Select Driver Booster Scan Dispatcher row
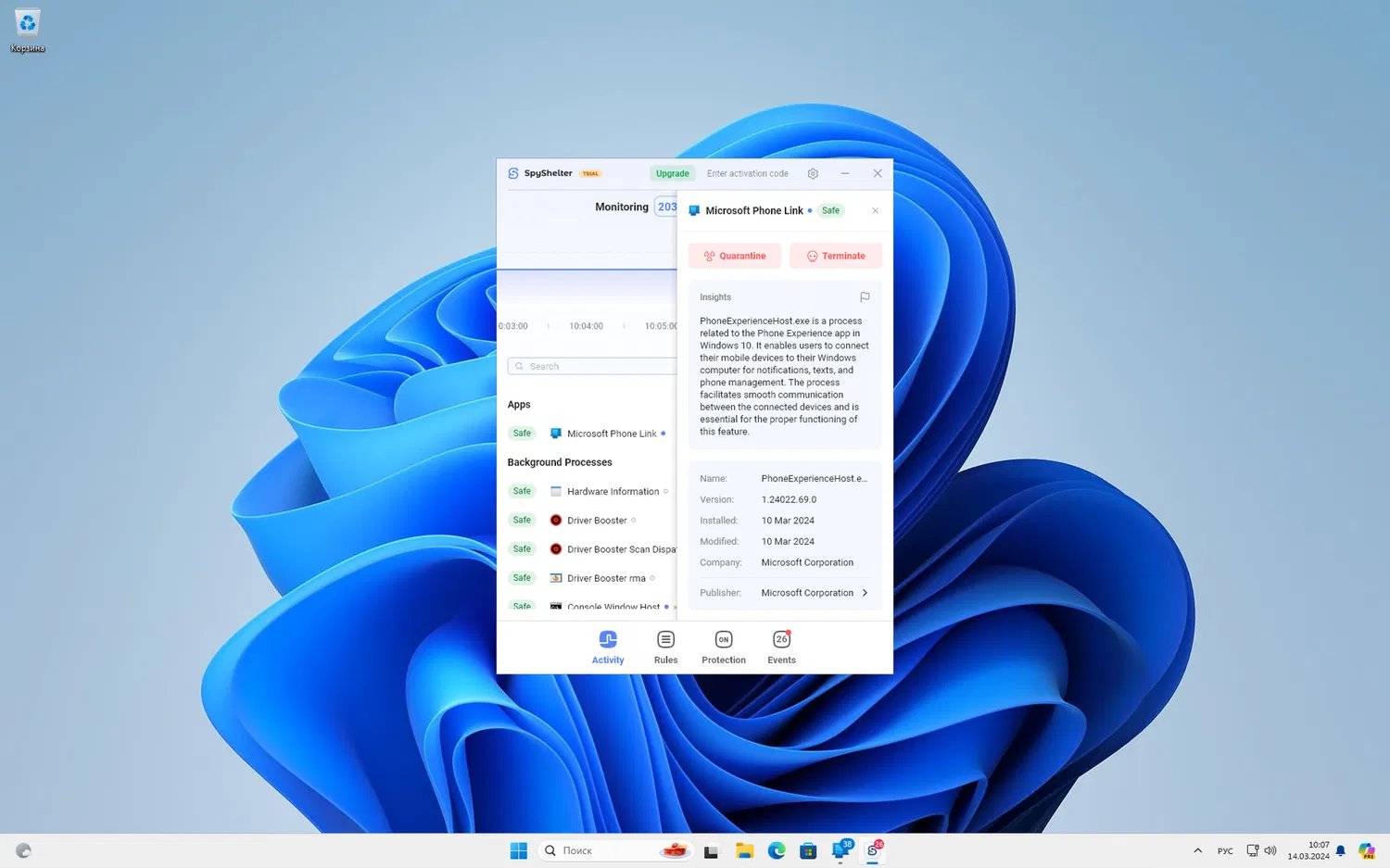Viewport: 1390px width, 868px height. (592, 548)
